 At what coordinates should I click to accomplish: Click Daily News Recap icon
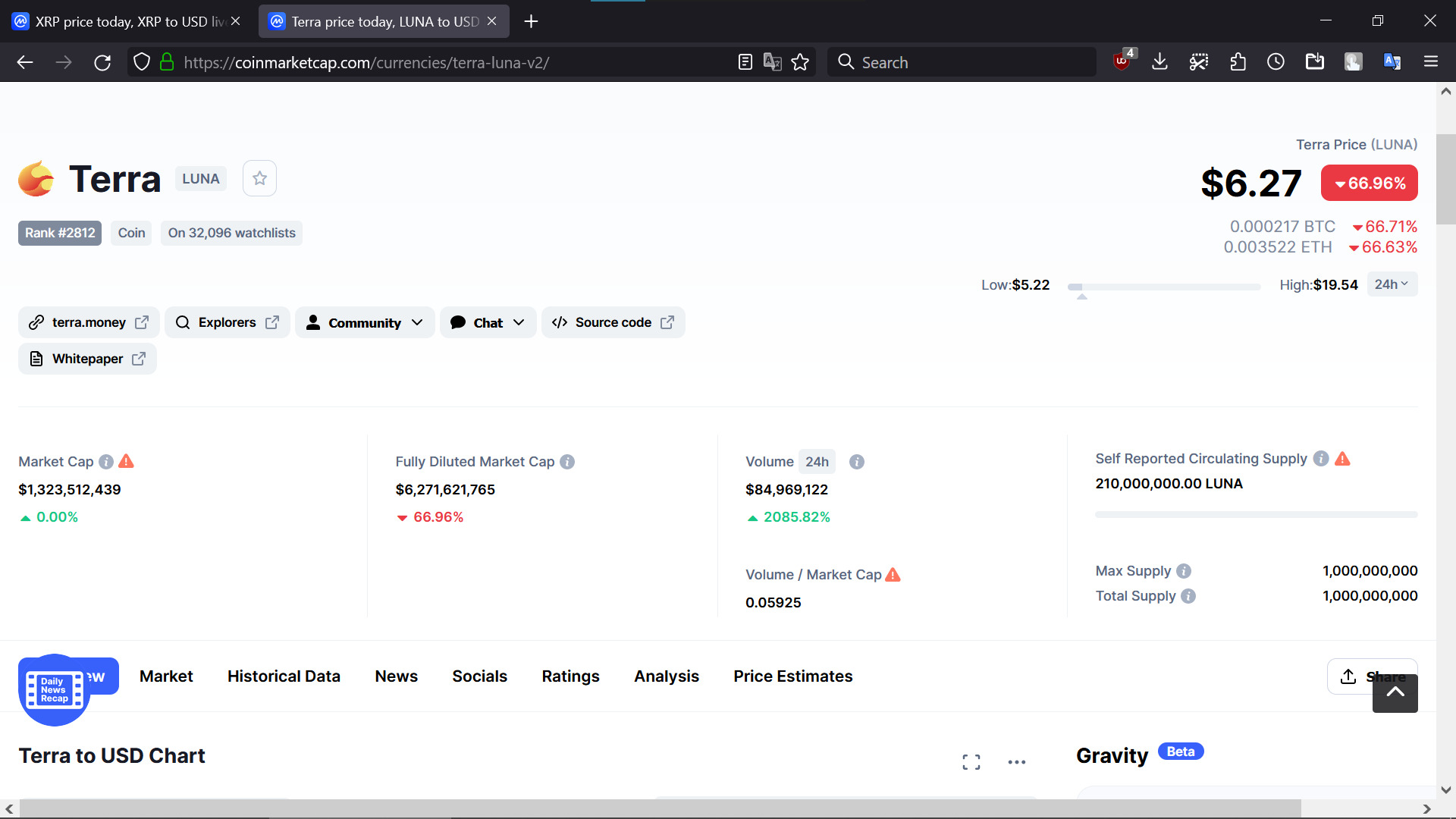click(55, 689)
